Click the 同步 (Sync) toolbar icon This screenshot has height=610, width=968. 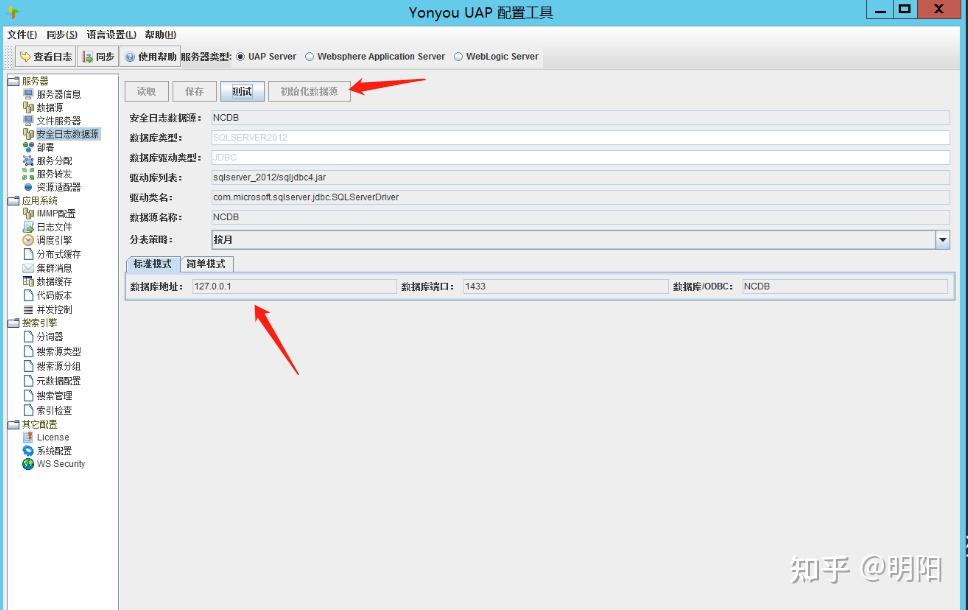(x=97, y=56)
